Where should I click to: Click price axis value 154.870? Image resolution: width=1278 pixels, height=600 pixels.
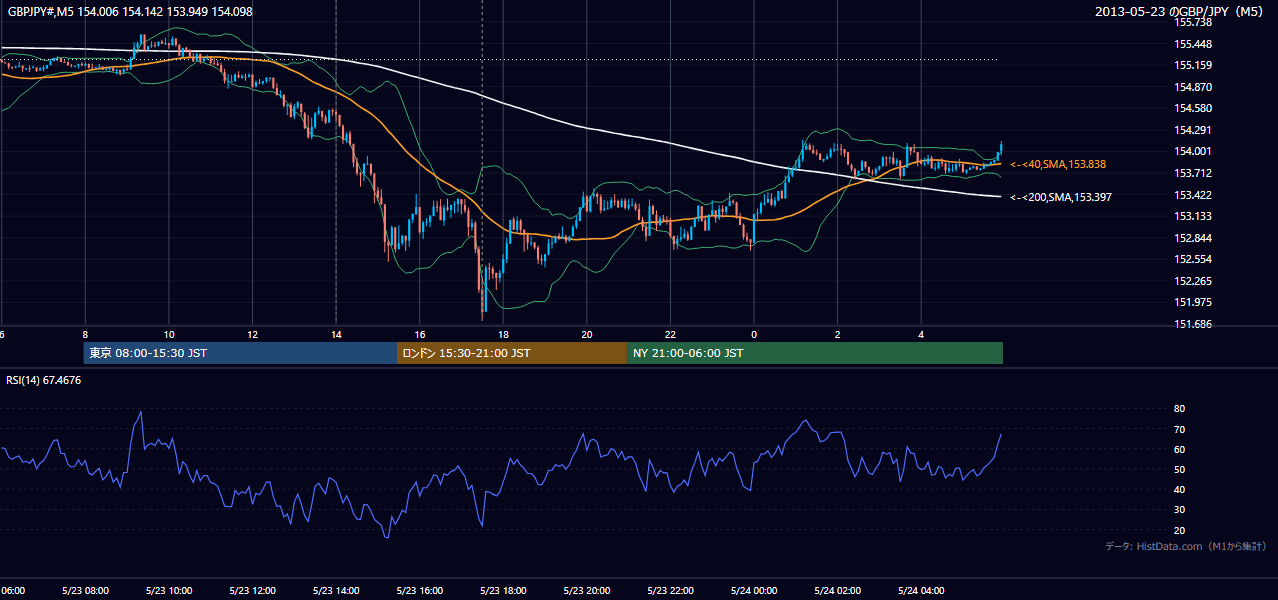[1192, 87]
